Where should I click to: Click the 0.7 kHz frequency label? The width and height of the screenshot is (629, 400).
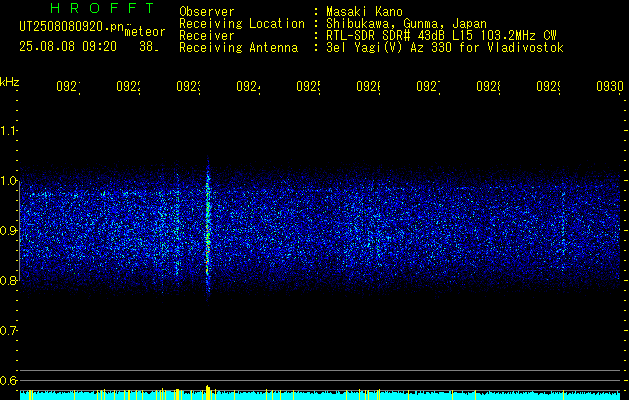tap(9, 331)
